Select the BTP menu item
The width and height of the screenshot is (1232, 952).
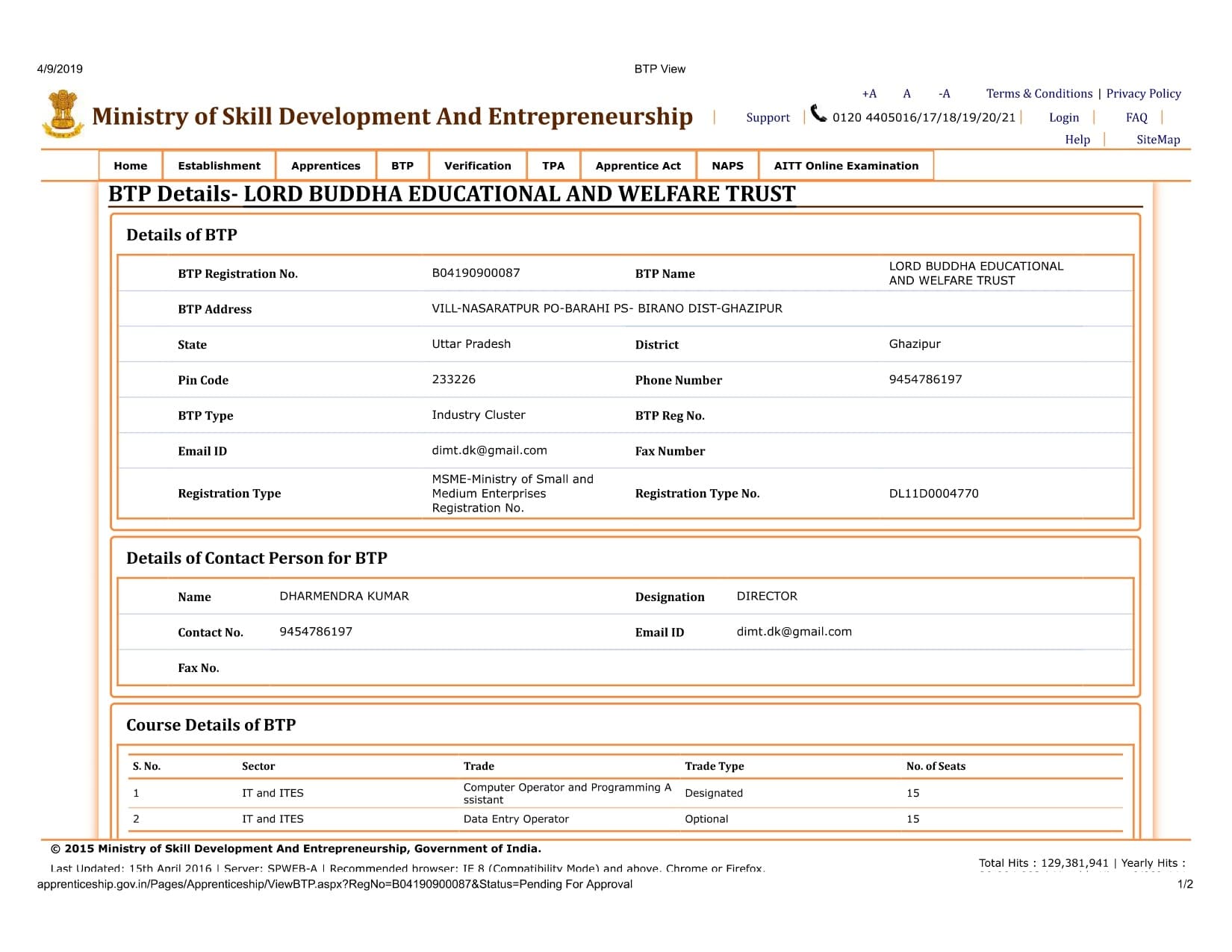402,166
